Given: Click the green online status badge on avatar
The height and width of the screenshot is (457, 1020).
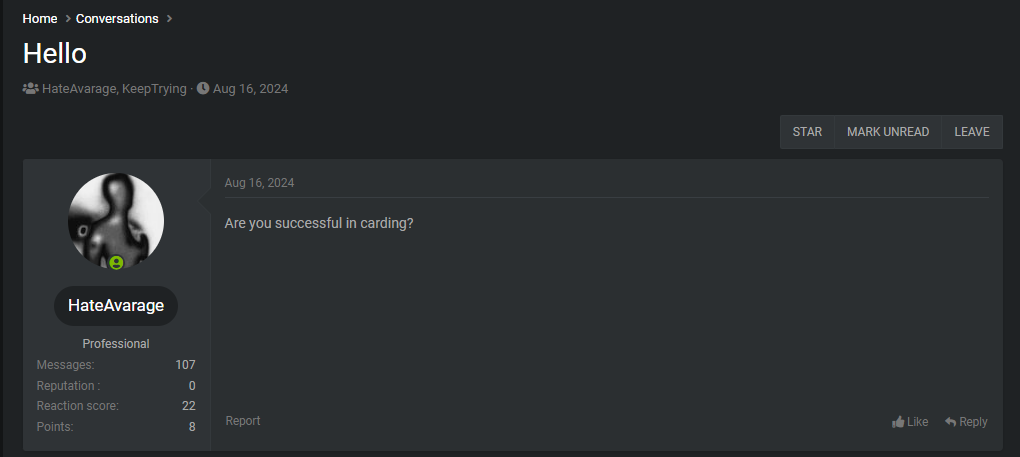Looking at the screenshot, I should point(117,263).
